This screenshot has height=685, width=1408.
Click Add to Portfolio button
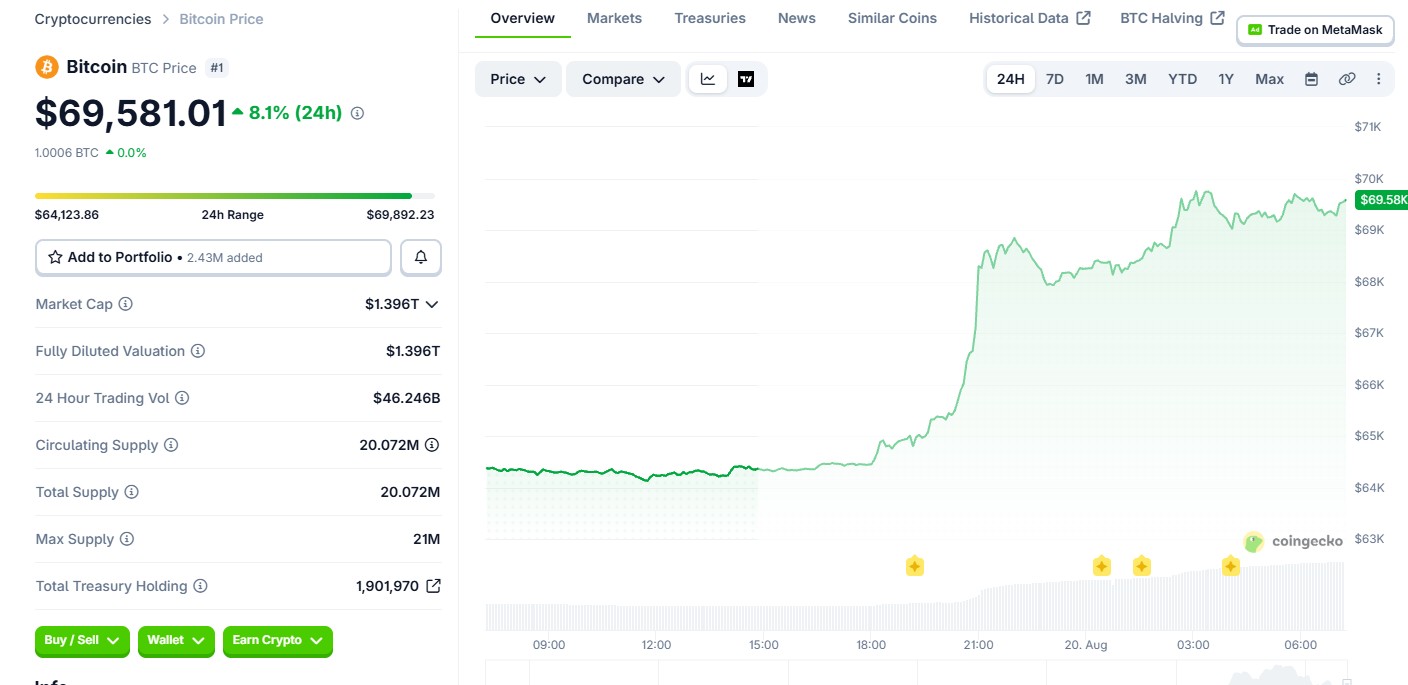[x=213, y=257]
